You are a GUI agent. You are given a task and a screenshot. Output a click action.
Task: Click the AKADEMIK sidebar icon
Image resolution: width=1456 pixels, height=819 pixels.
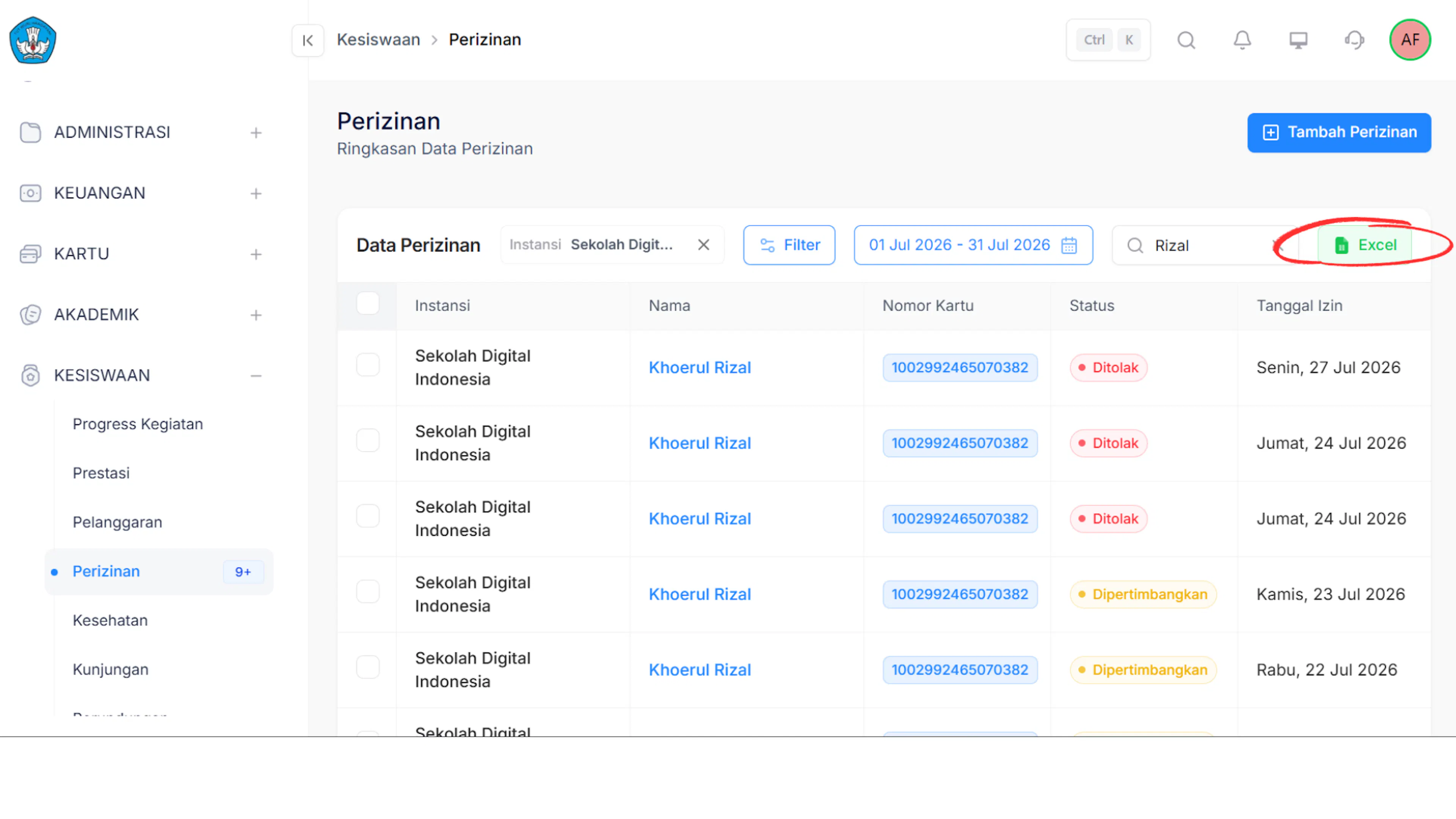click(x=30, y=315)
